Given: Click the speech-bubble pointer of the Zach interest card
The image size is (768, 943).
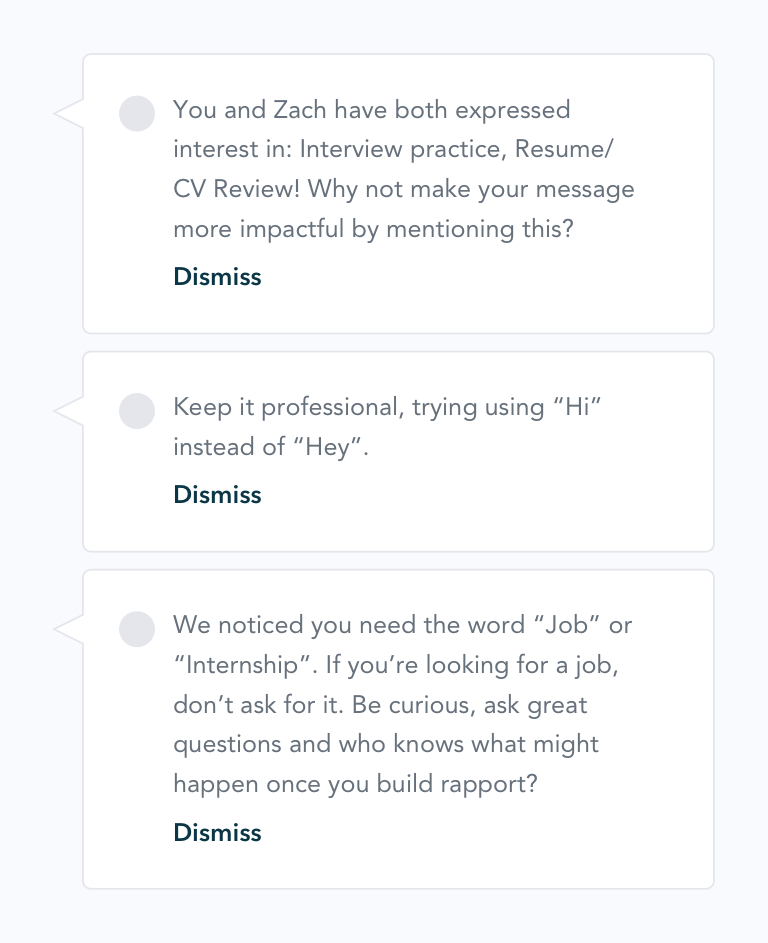Looking at the screenshot, I should [68, 114].
